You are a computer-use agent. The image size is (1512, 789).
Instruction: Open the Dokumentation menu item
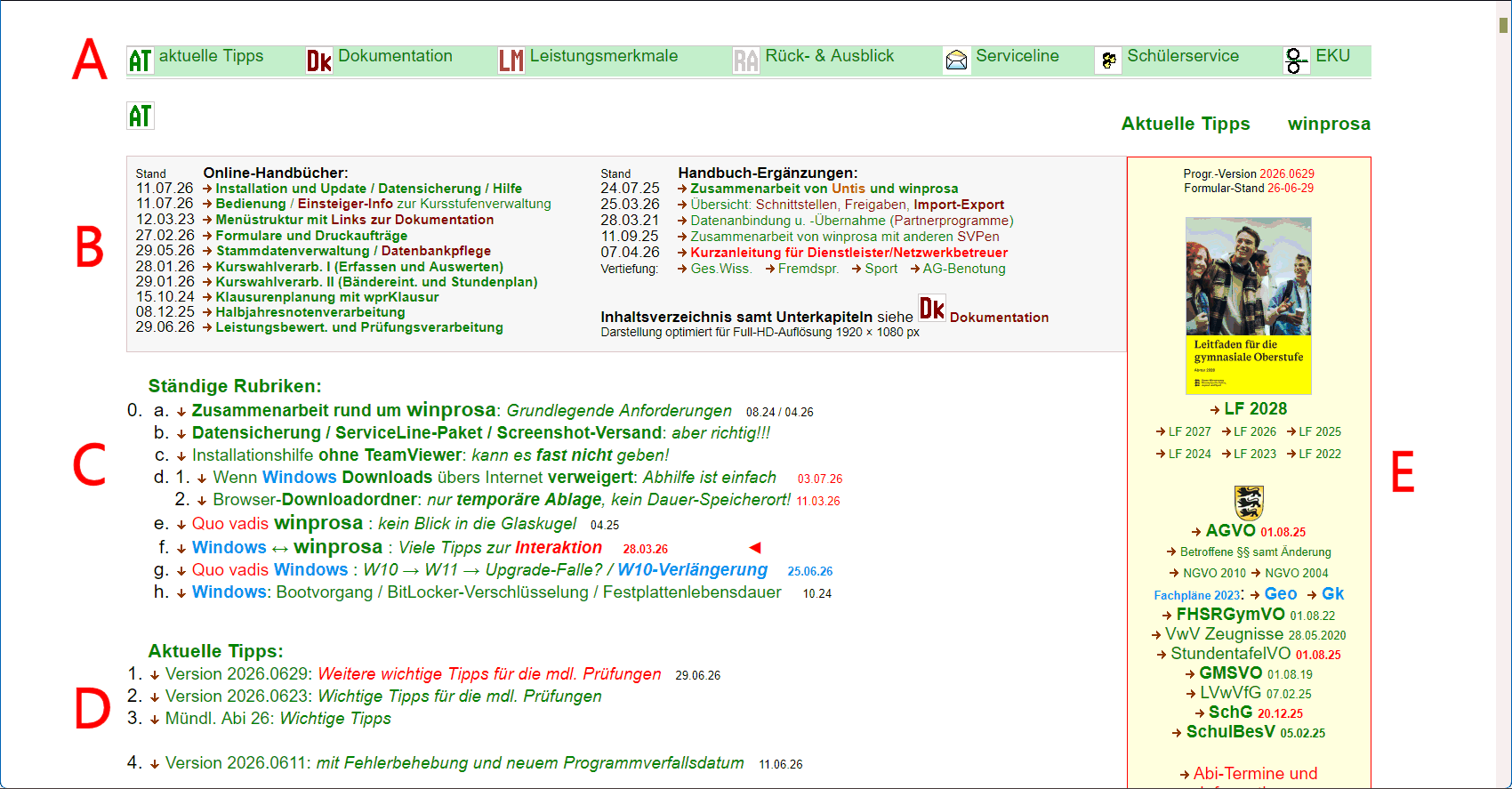click(x=395, y=56)
